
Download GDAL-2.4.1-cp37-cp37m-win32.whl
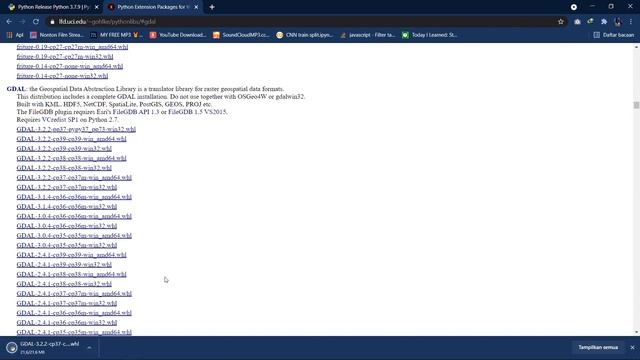[67, 303]
